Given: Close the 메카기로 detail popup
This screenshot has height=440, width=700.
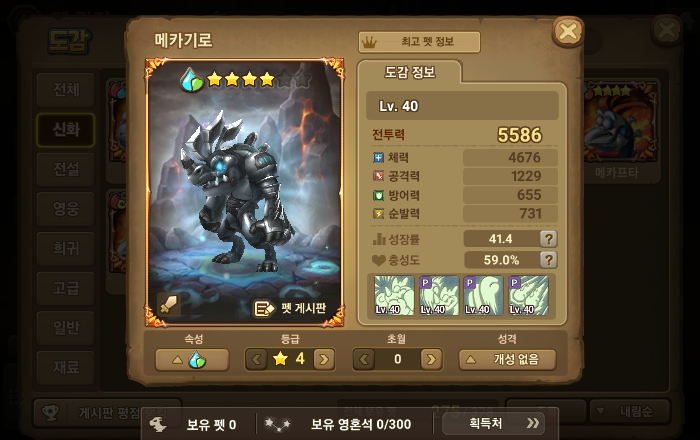Looking at the screenshot, I should click(x=568, y=31).
